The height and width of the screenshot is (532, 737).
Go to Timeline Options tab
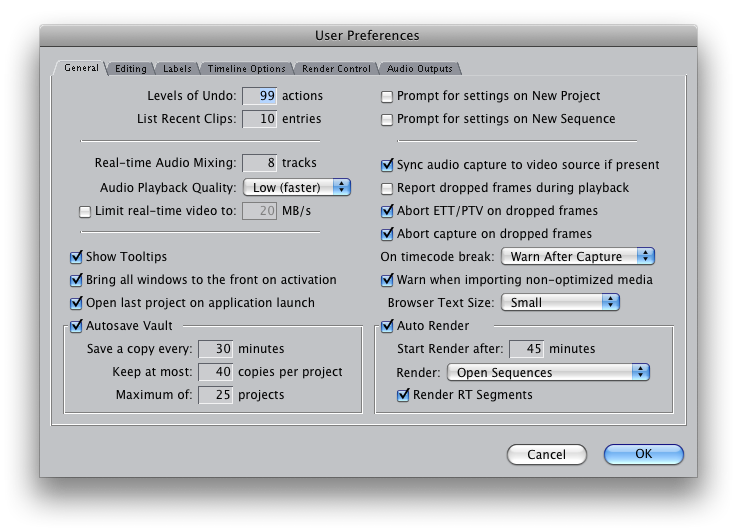coord(246,69)
